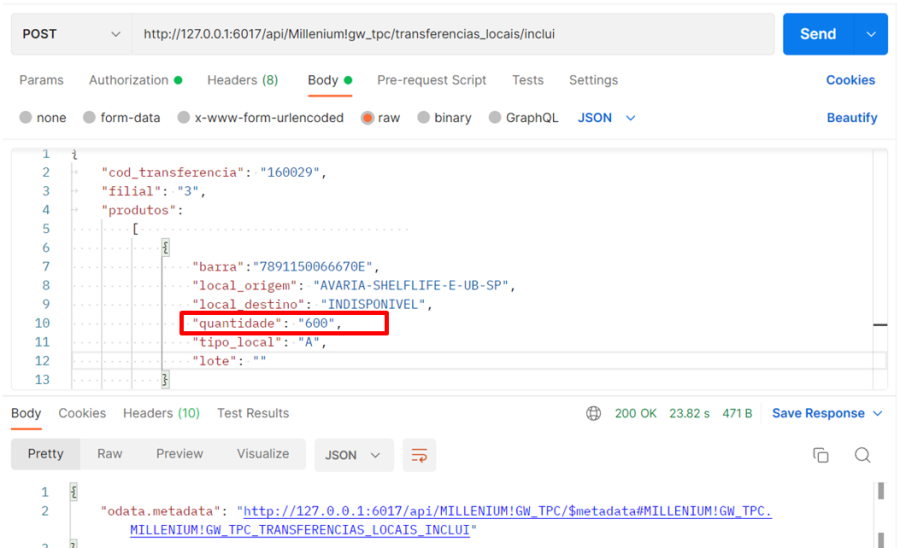Click inside the request URL field
The image size is (900, 548).
tap(453, 34)
